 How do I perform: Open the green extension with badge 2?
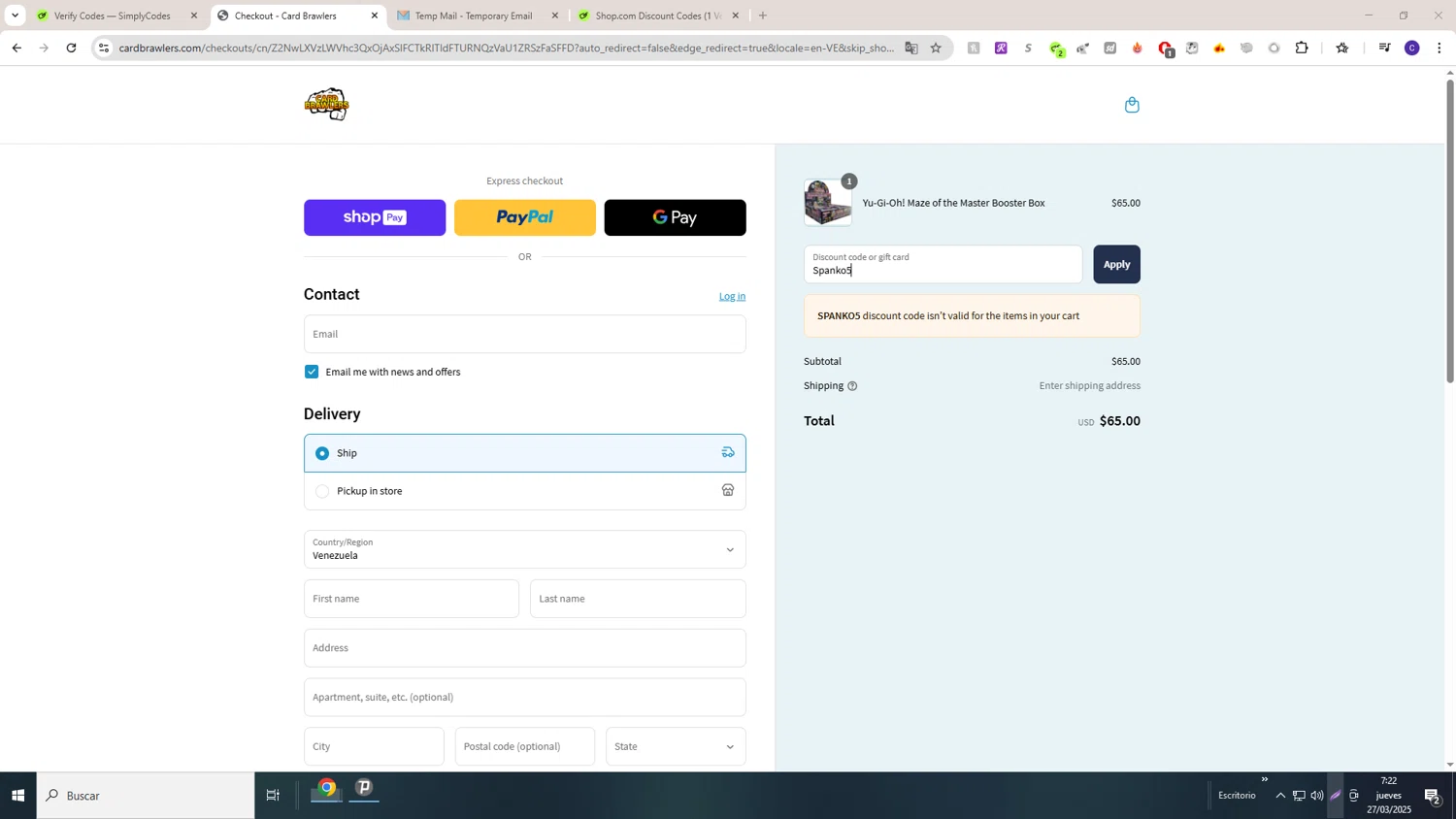(1056, 49)
